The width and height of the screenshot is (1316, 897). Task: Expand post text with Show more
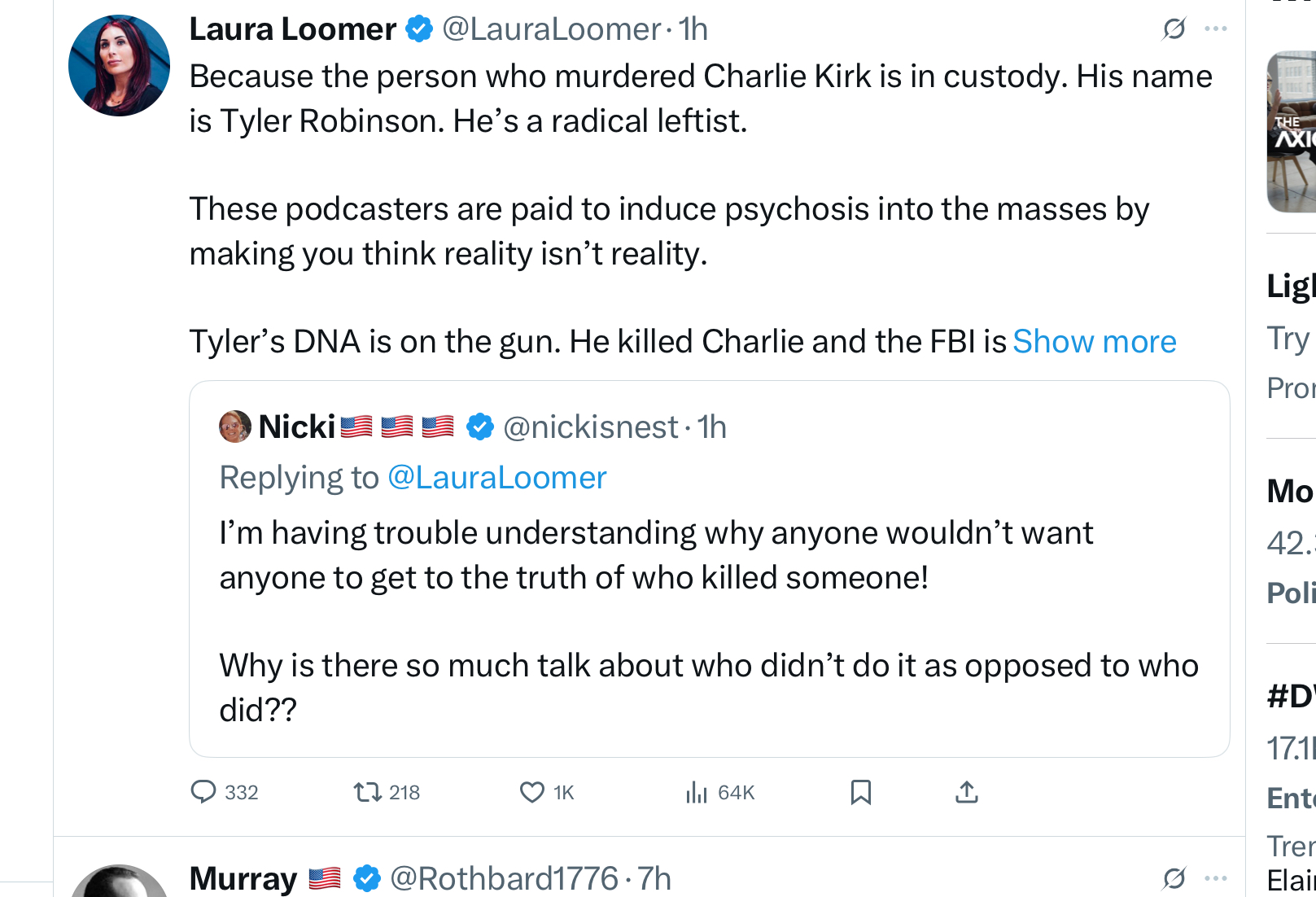point(1095,342)
